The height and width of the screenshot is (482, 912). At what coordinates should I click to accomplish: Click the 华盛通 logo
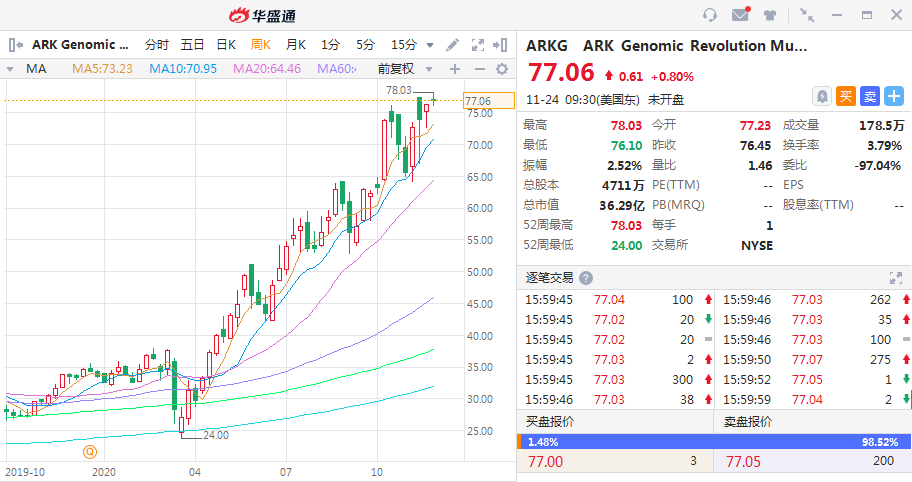pyautogui.click(x=262, y=16)
